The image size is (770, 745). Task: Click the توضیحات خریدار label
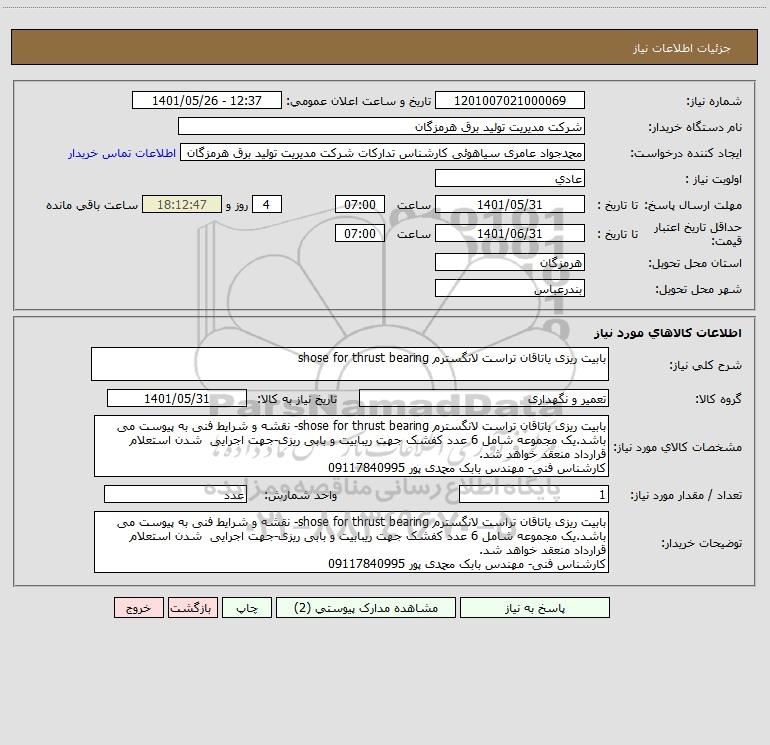702,544
